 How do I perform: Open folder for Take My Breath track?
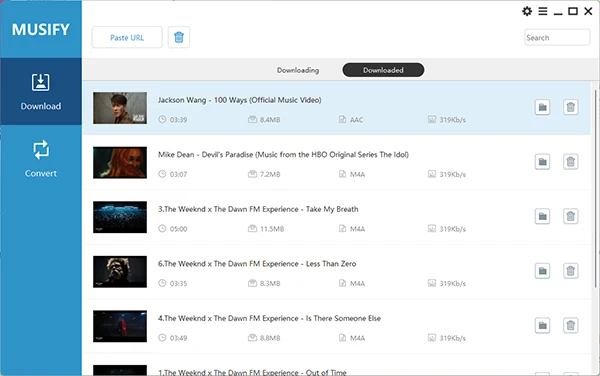[x=542, y=216]
